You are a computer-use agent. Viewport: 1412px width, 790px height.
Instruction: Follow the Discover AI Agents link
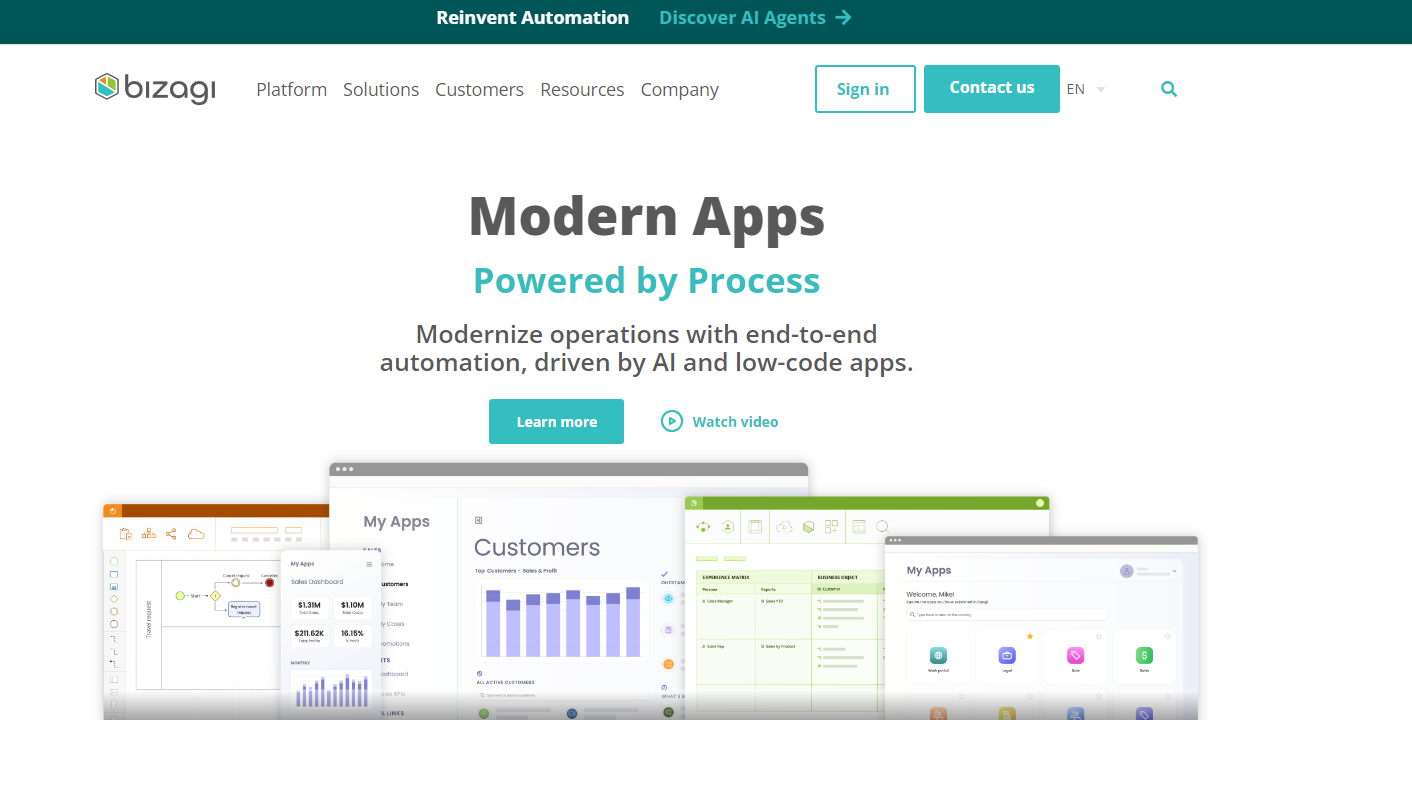755,18
